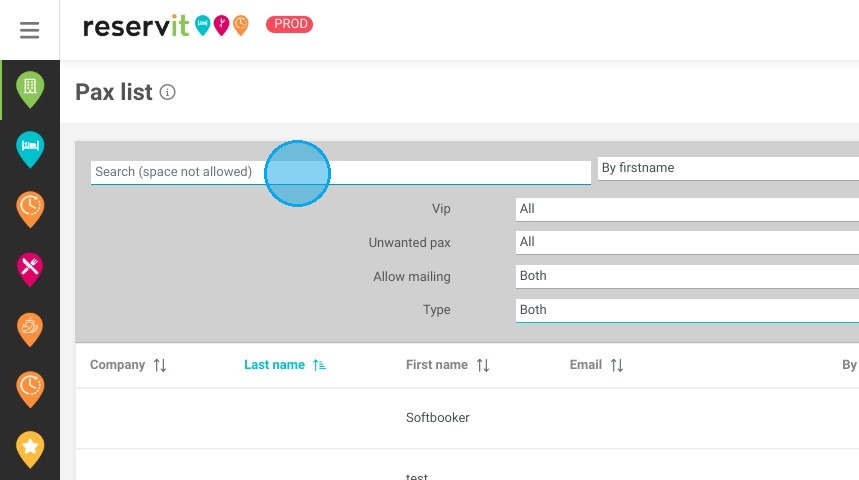
Task: Open the Vip filter dropdown
Action: pos(687,209)
